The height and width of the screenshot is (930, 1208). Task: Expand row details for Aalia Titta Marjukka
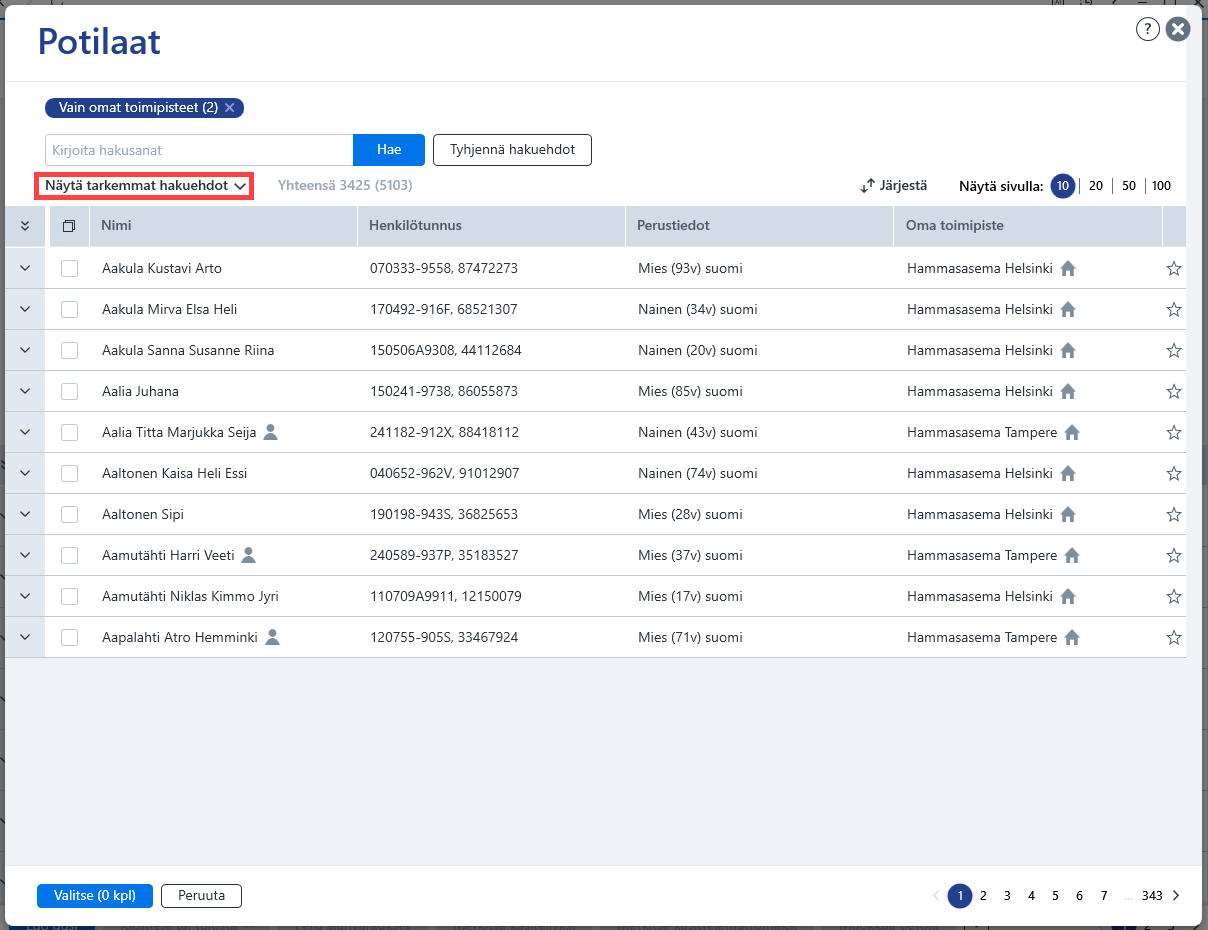pyautogui.click(x=25, y=432)
